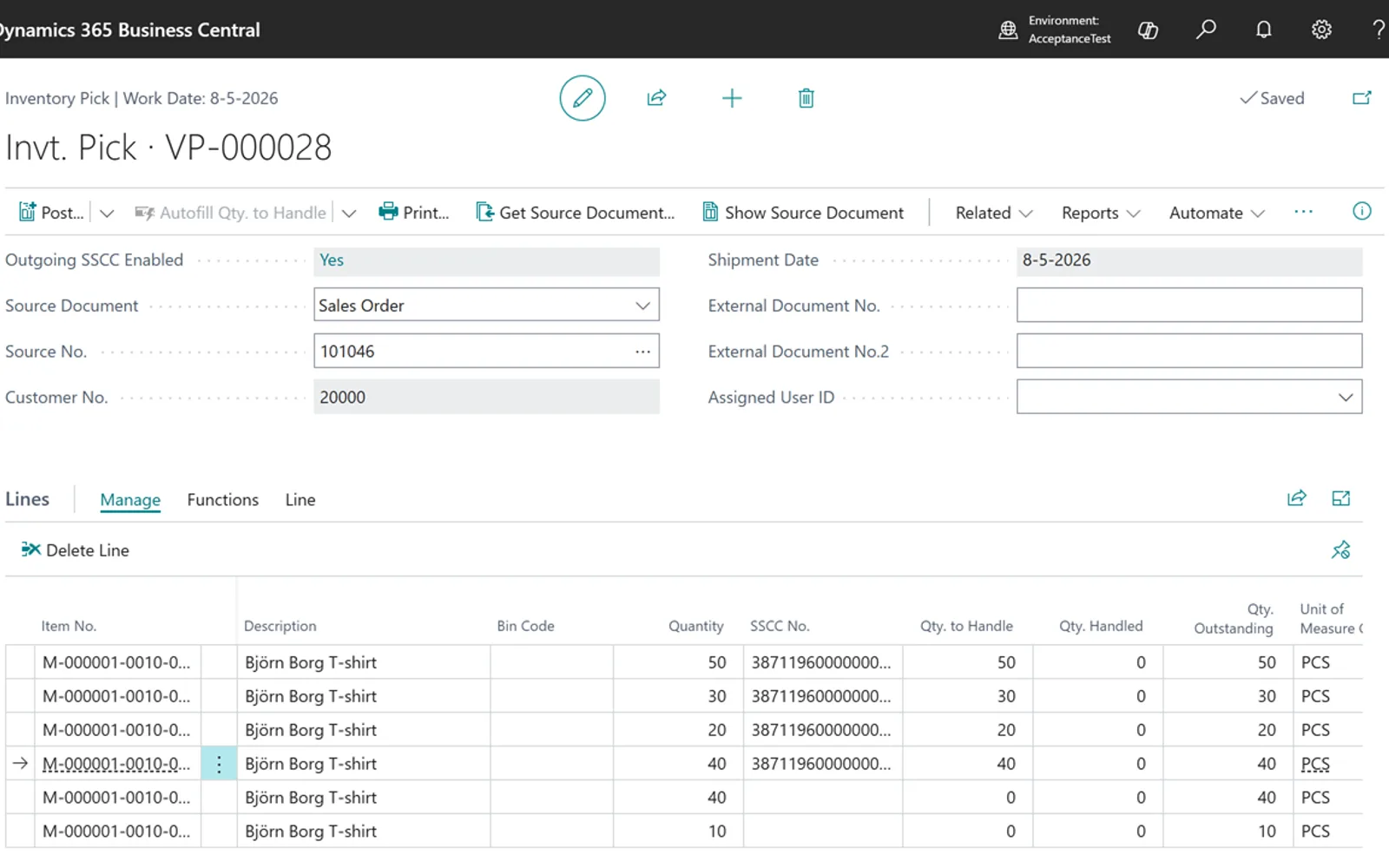Open row options for the selected 40 line
Image resolution: width=1389 pixels, height=868 pixels.
[x=219, y=764]
